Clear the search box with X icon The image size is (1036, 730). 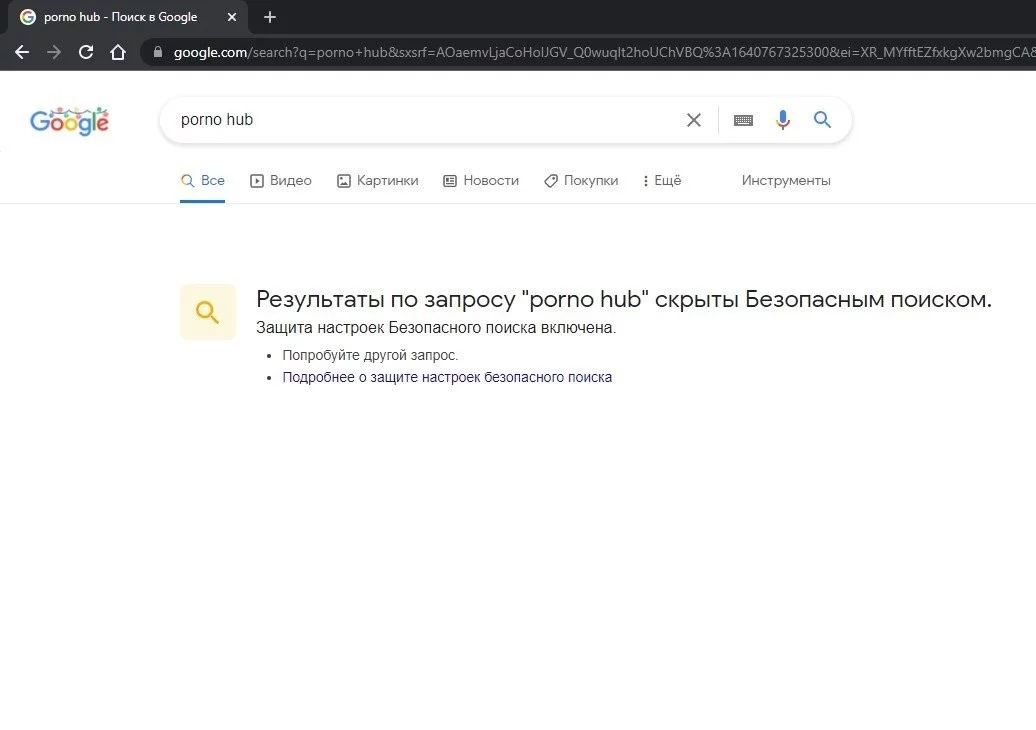pyautogui.click(x=694, y=120)
